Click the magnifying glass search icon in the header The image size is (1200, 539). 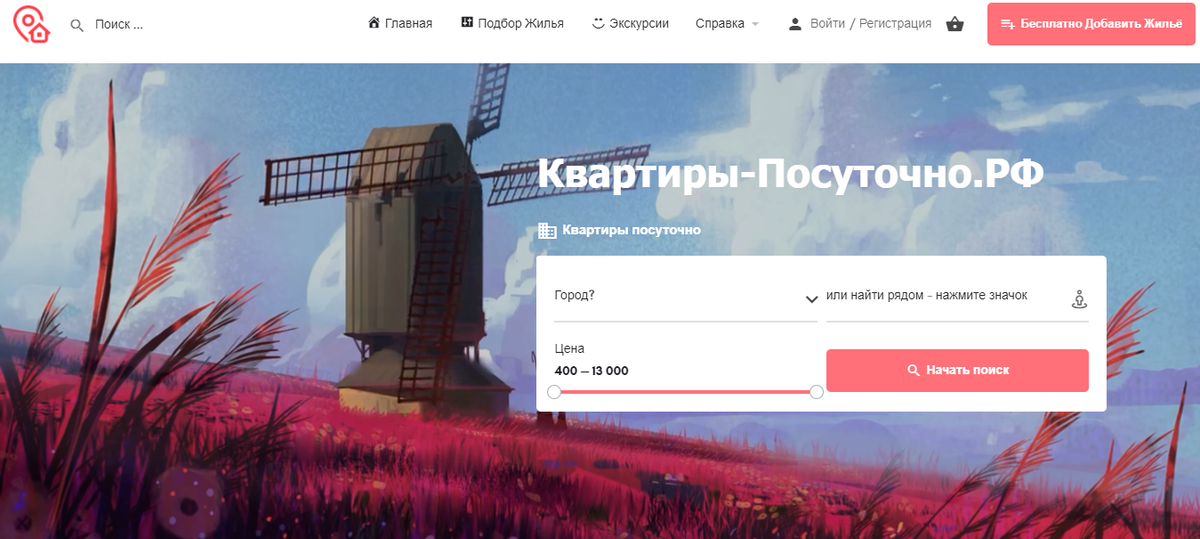pyautogui.click(x=77, y=25)
